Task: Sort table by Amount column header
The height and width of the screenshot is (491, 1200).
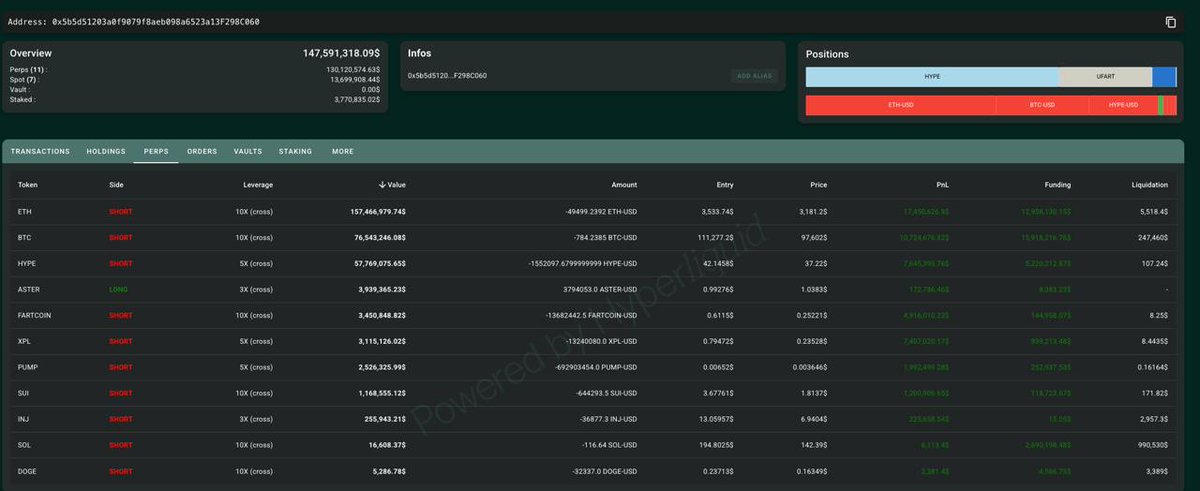Action: click(624, 185)
